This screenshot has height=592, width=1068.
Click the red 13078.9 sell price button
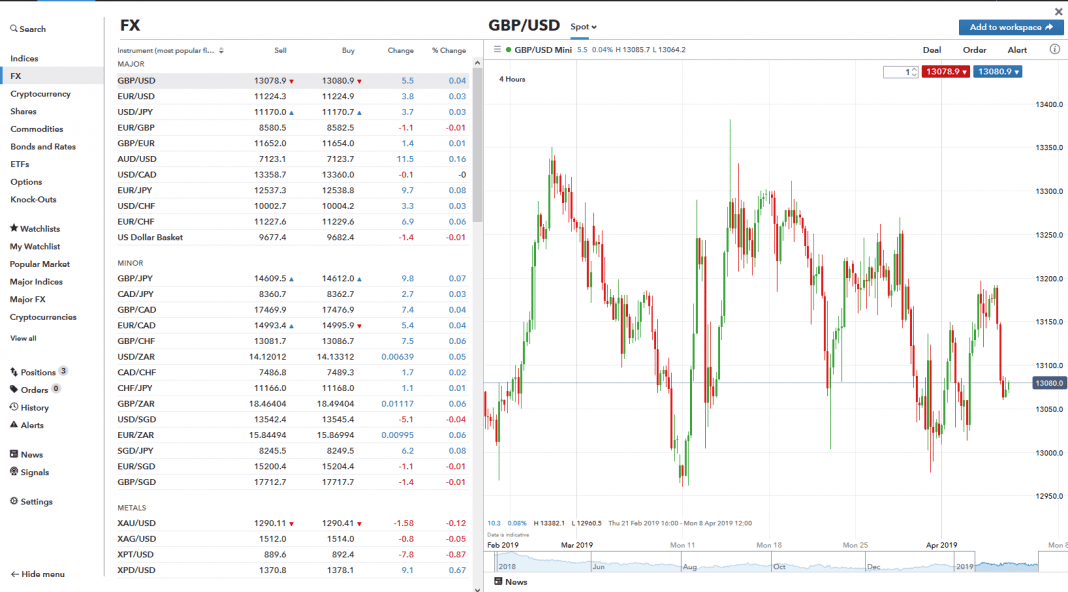click(x=945, y=72)
